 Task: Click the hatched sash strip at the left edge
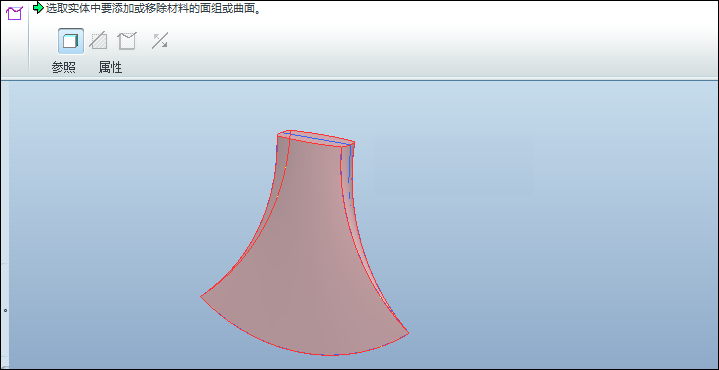click(x=6, y=225)
